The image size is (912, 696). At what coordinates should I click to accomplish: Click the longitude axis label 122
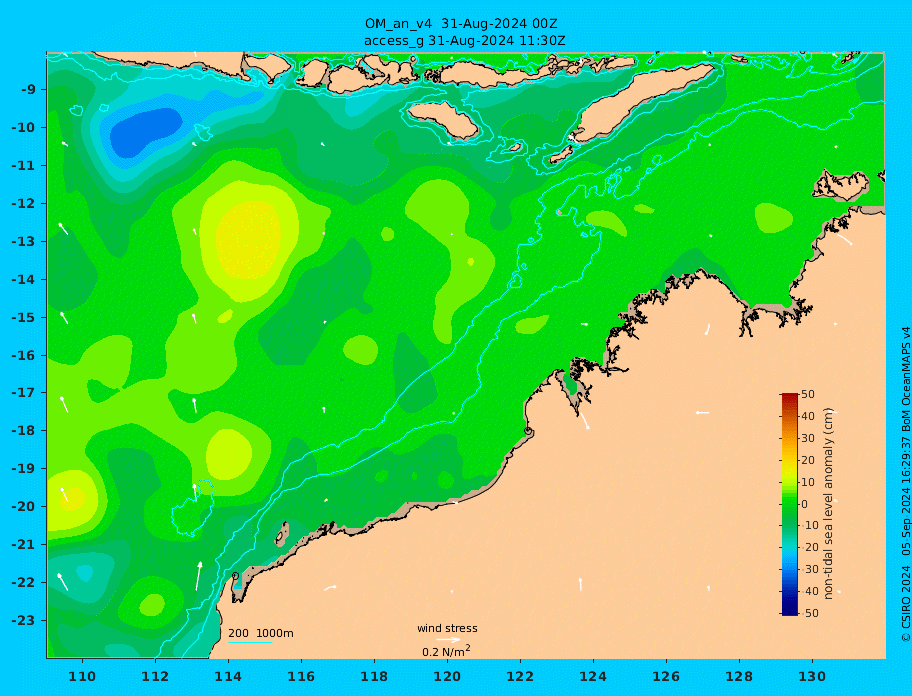point(520,677)
